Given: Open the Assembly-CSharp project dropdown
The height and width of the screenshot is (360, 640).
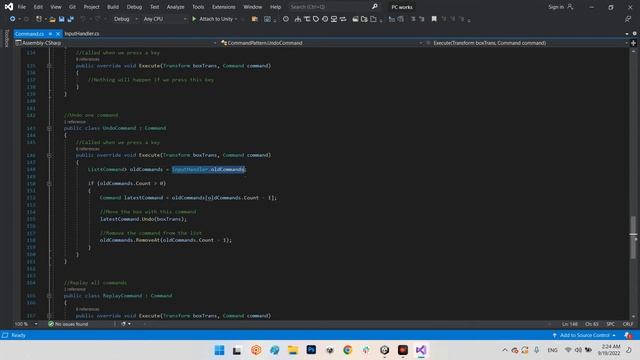Looking at the screenshot, I should 116,43.
